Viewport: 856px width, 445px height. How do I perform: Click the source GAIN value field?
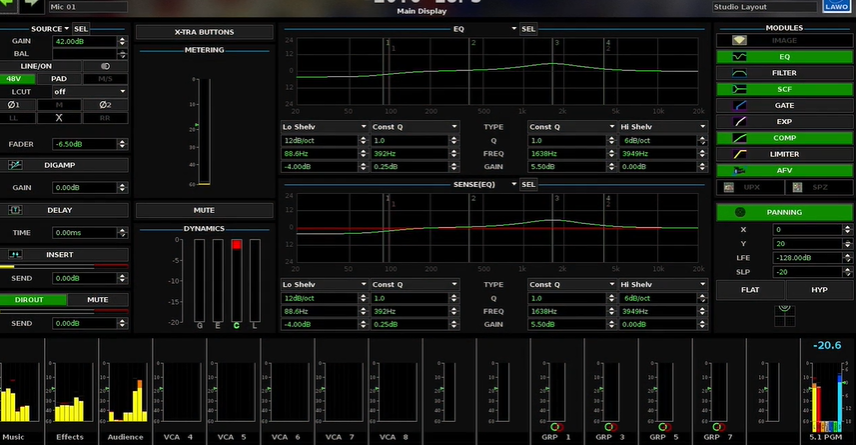click(84, 42)
